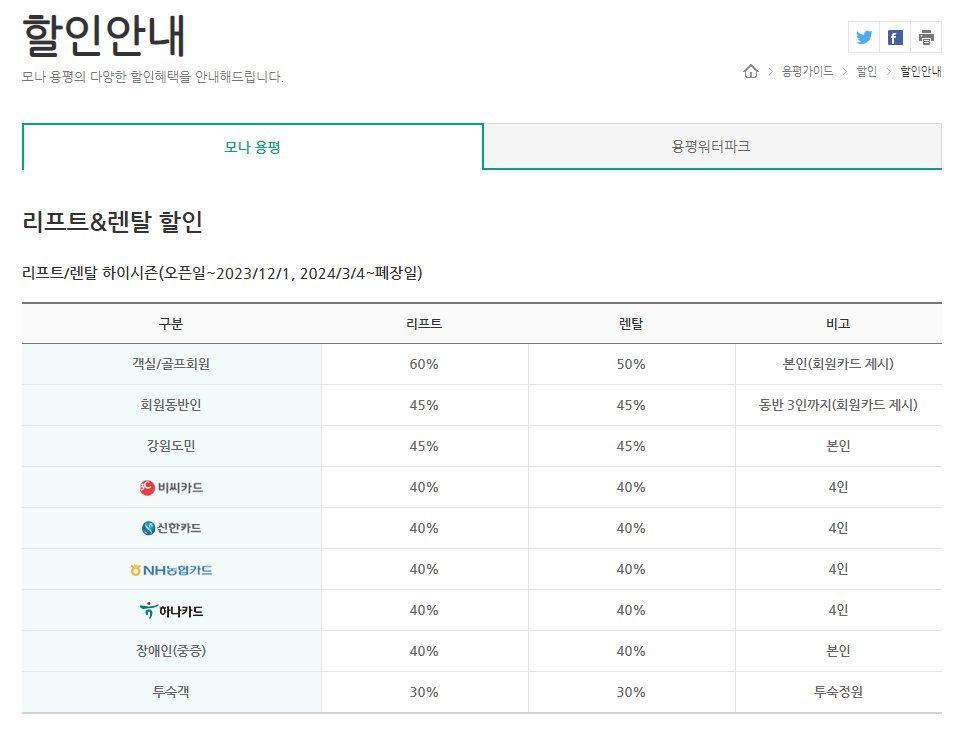Click the 렌탈 column header
This screenshot has width=957, height=734.
click(632, 321)
